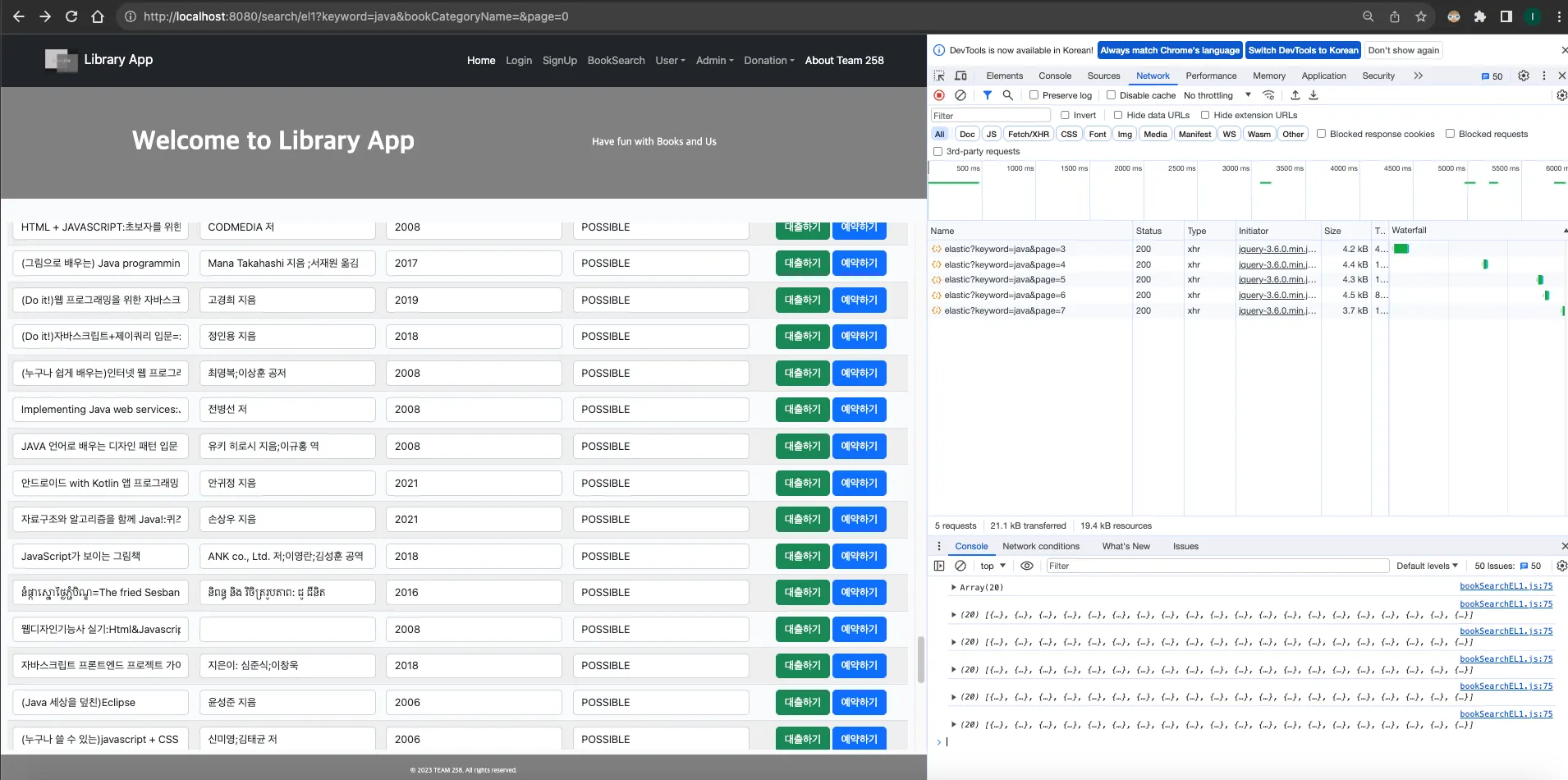1568x780 pixels.
Task: Activate DevTools inspect element picker
Action: point(940,76)
